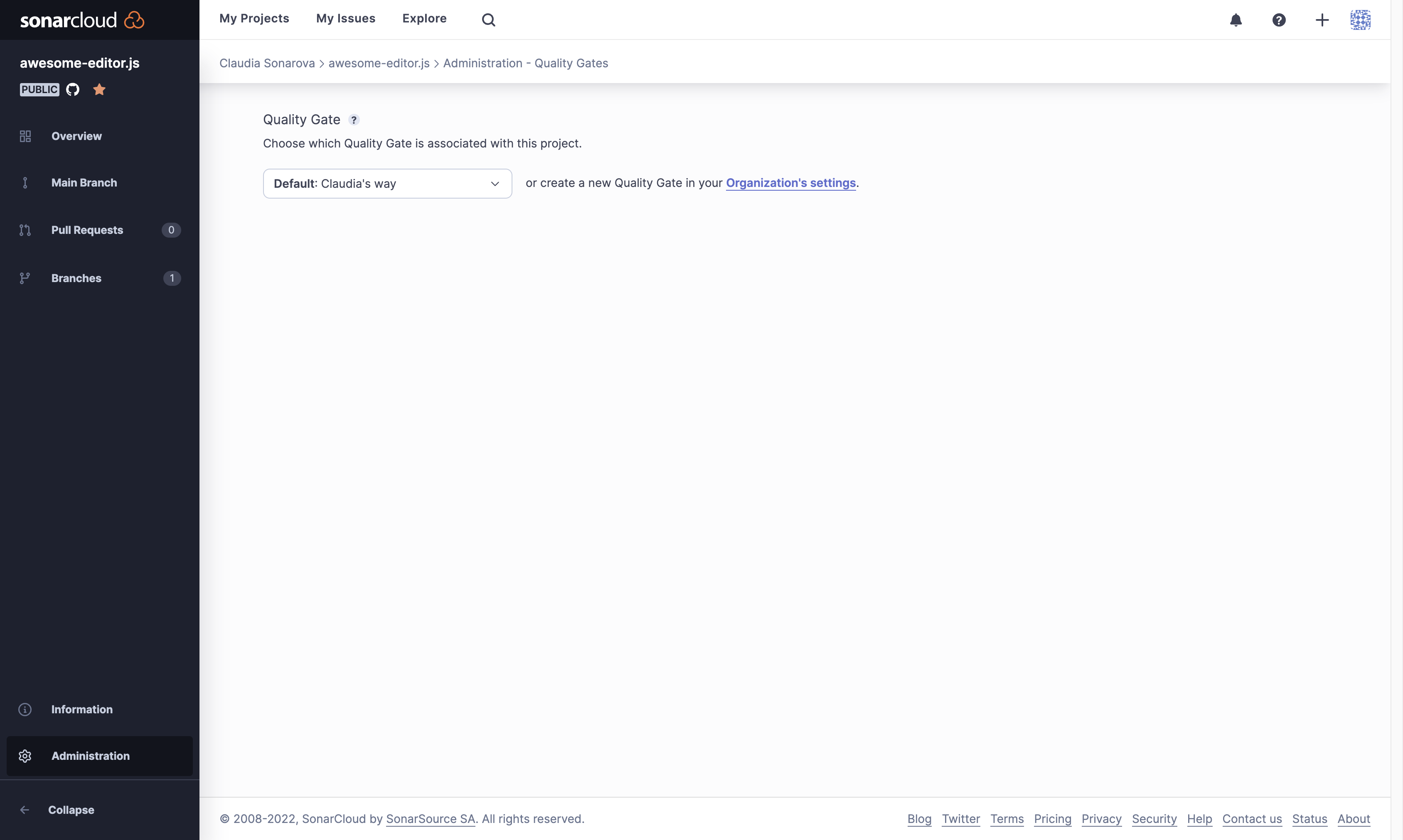Viewport: 1403px width, 840px height.
Task: Follow the Organization's settings link
Action: pyautogui.click(x=791, y=183)
